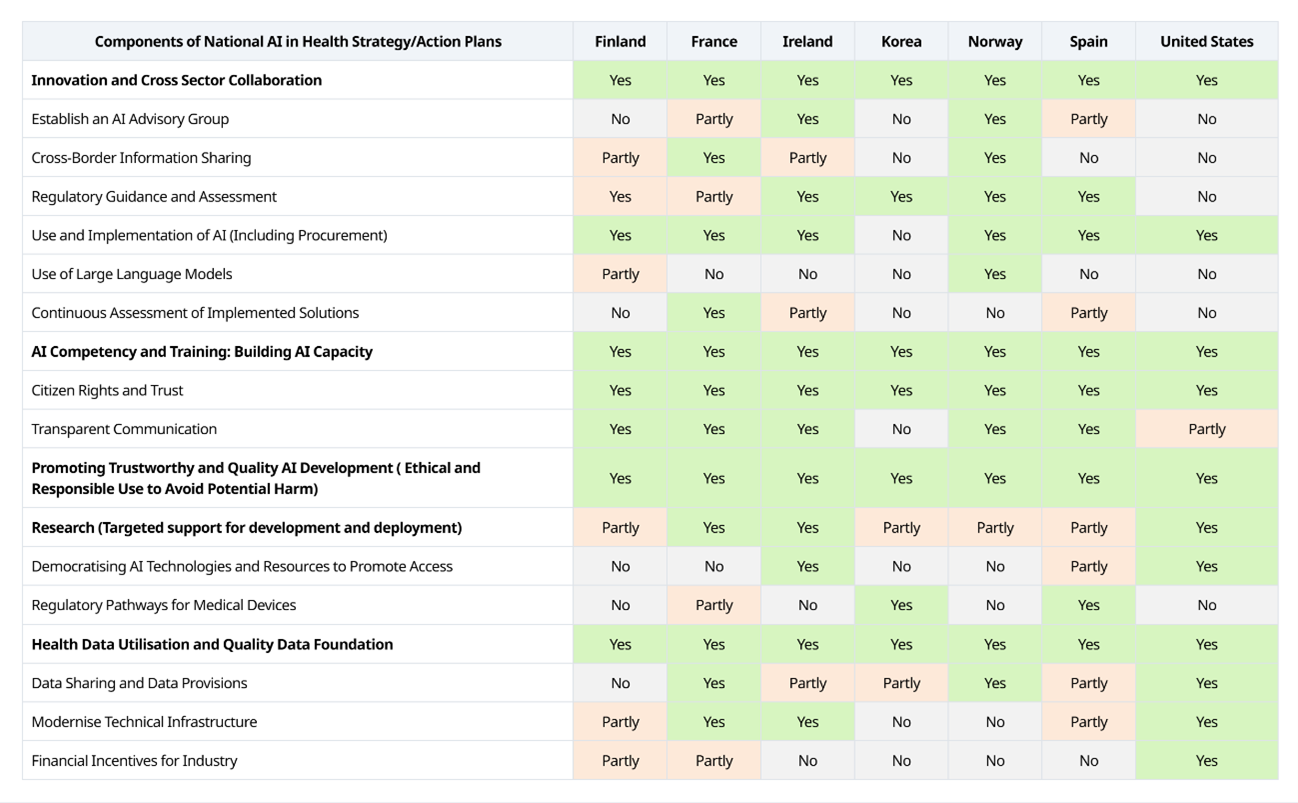Image resolution: width=1298 pixels, height=803 pixels.
Task: Select the United States column header
Action: (1206, 42)
